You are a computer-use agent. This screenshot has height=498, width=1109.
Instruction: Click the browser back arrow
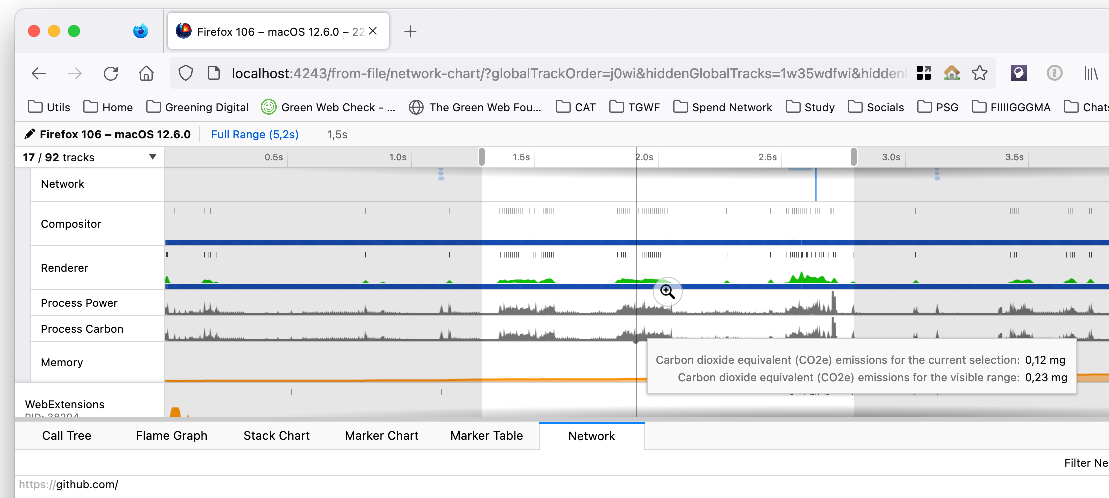(x=39, y=74)
